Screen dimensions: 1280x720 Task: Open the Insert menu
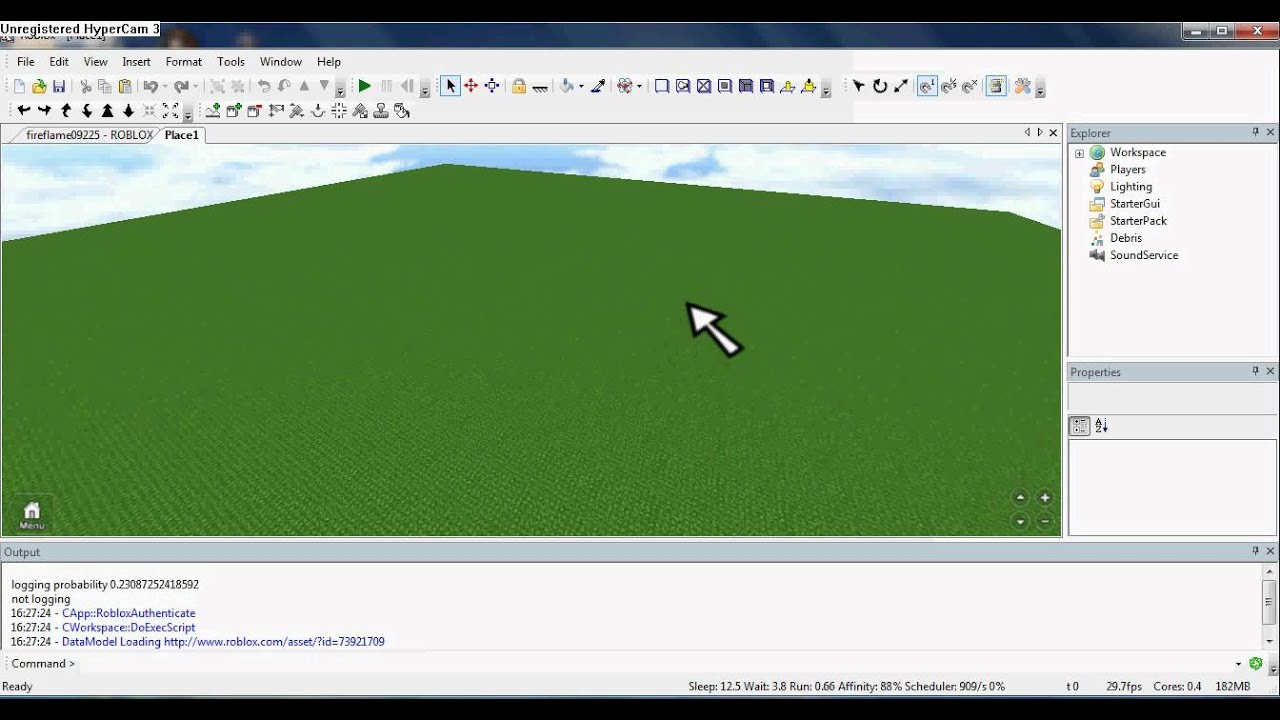tap(136, 62)
